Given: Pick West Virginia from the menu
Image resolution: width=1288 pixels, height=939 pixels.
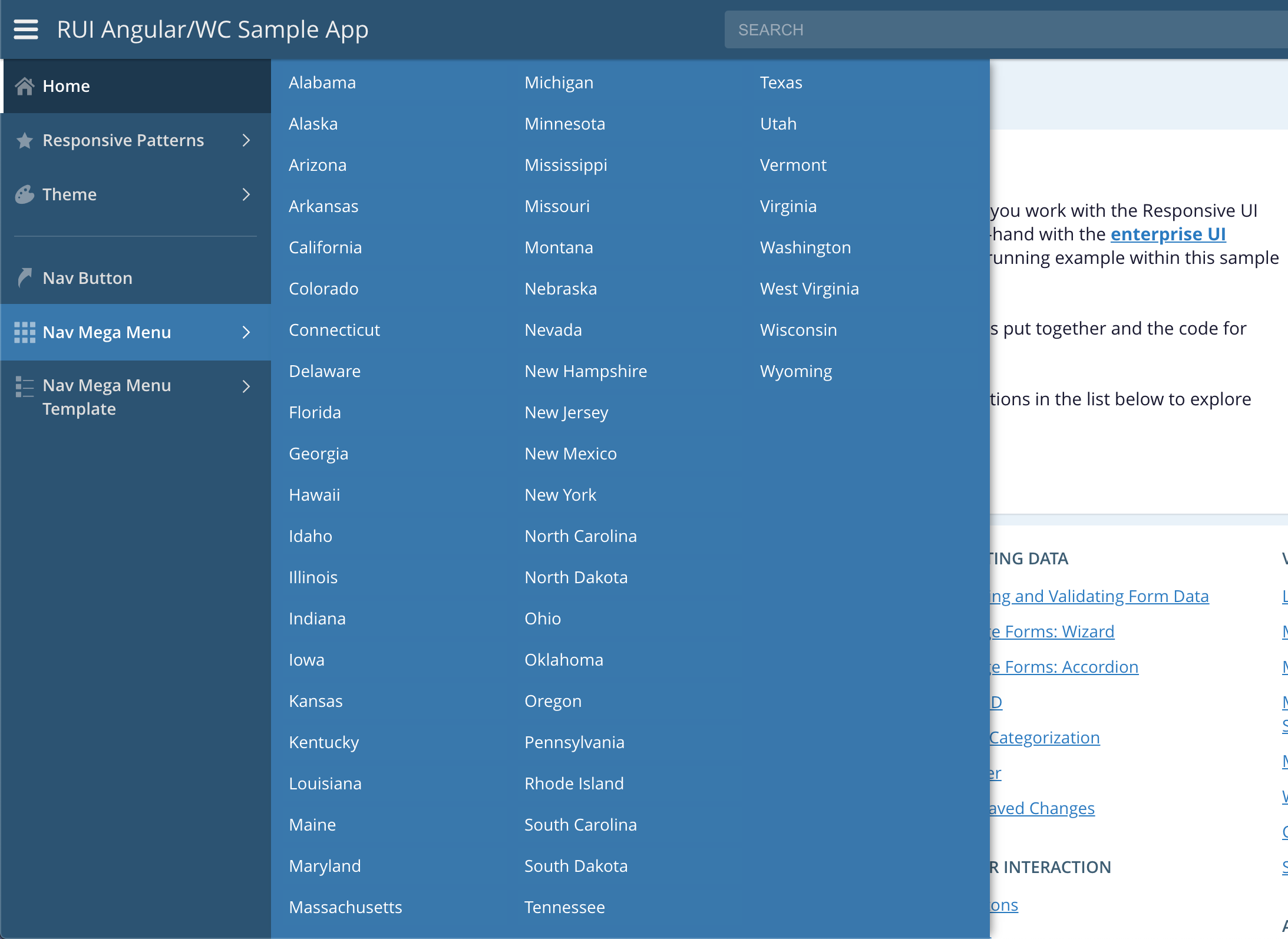Looking at the screenshot, I should [x=809, y=289].
